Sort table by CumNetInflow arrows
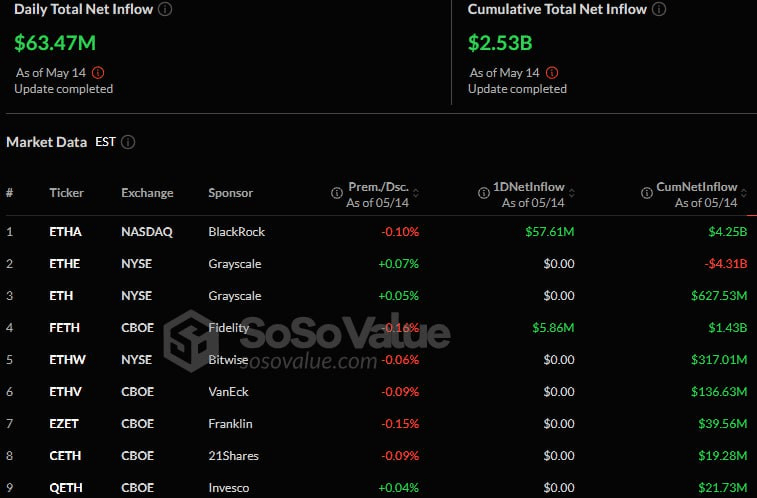This screenshot has height=498, width=757. (744, 193)
